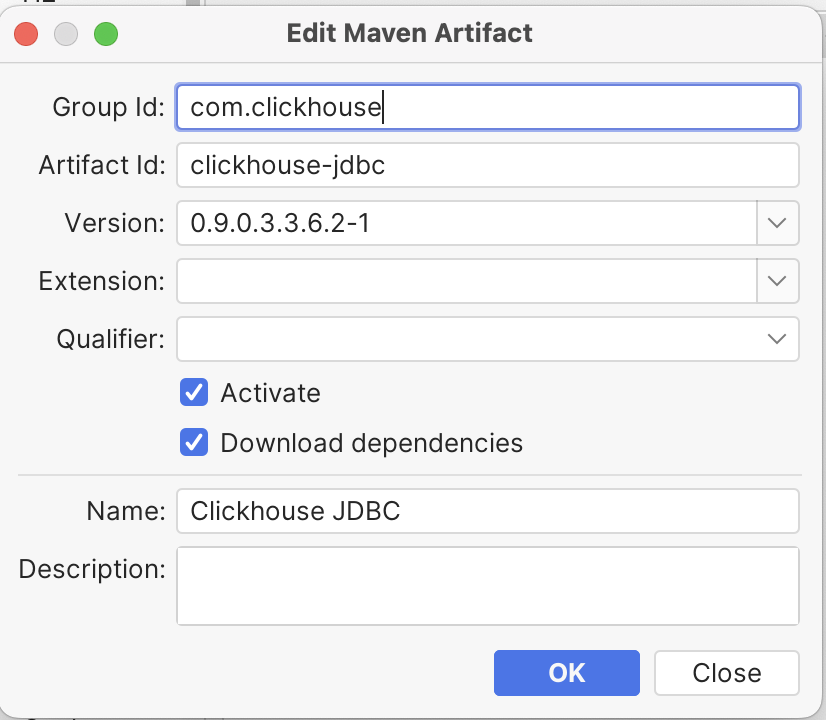Click the Name field containing Clickhouse JDBC
The width and height of the screenshot is (826, 720).
tap(487, 511)
